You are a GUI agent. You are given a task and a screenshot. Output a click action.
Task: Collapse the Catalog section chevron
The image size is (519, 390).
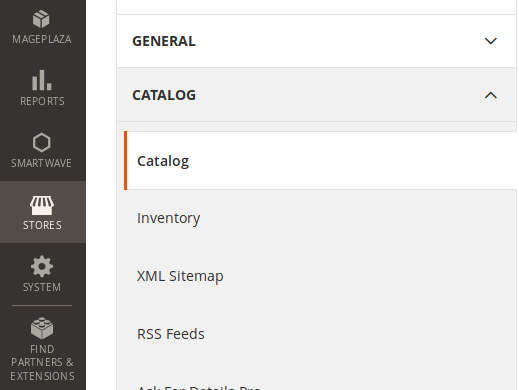(x=491, y=95)
